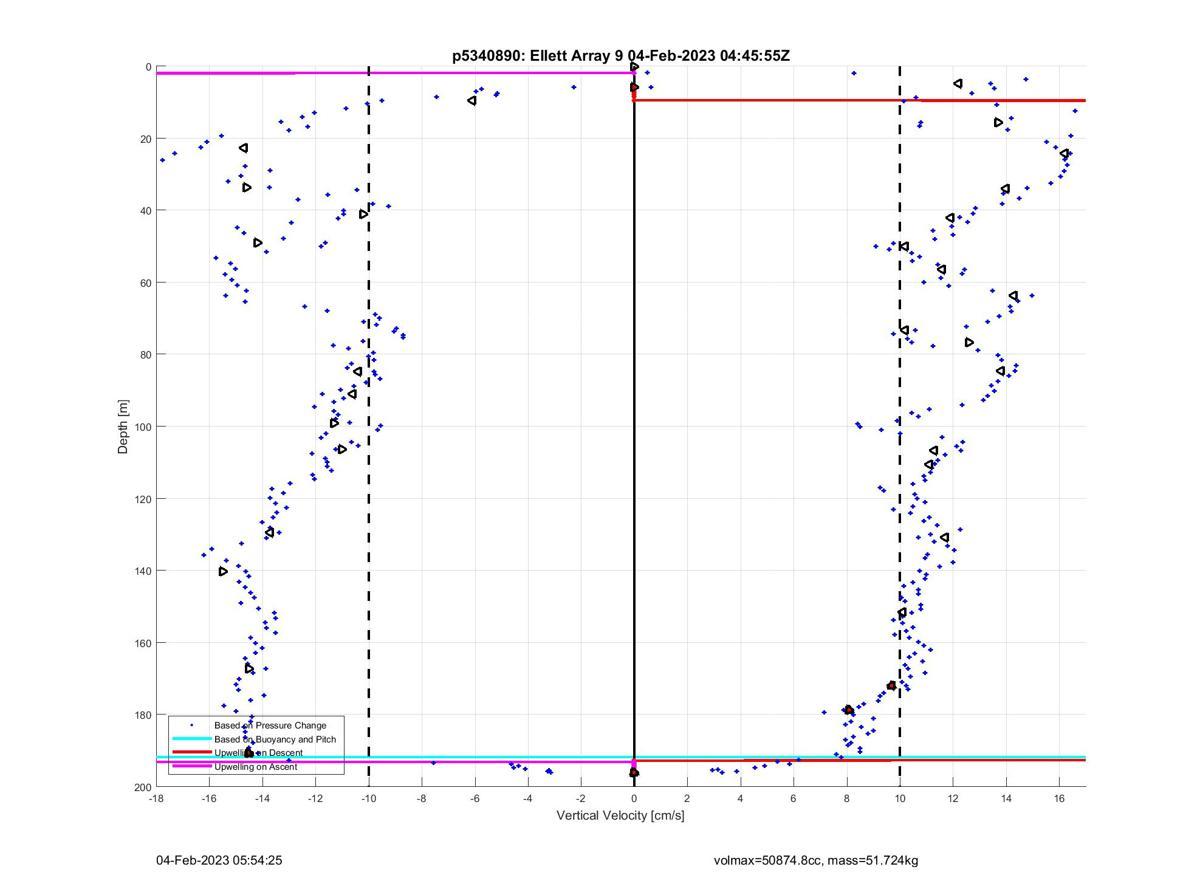
Task: Select legend entry 'Upwelling on Ascent'
Action: [256, 766]
